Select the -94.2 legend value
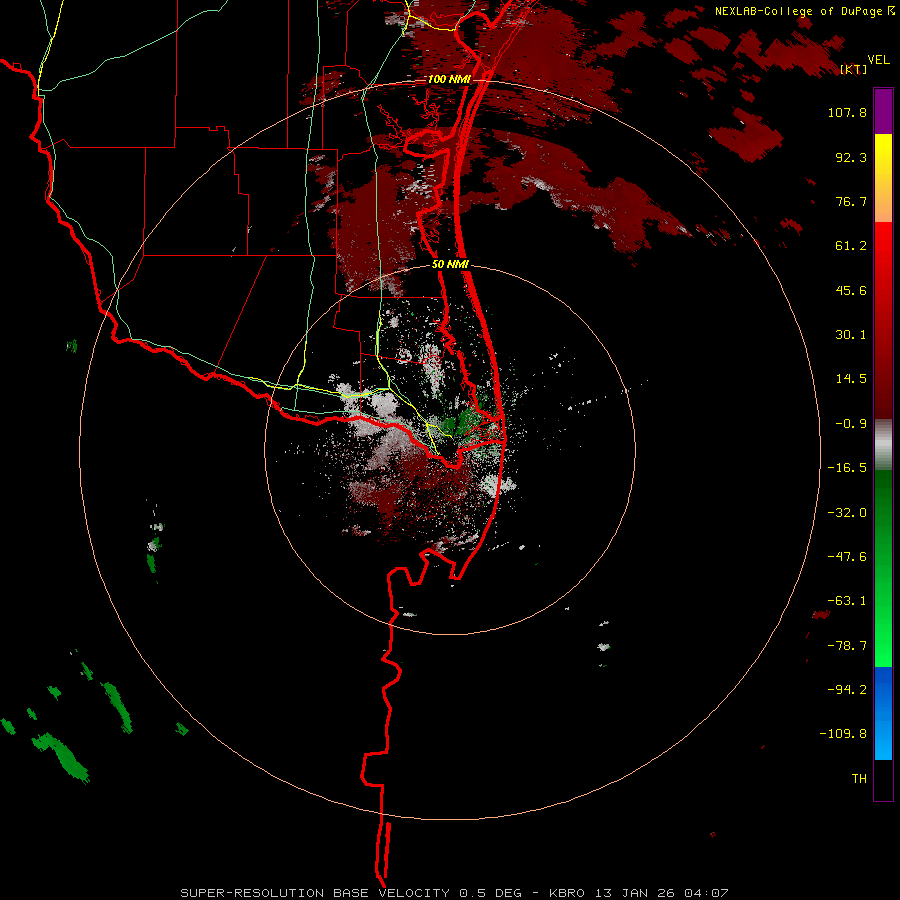 point(847,690)
